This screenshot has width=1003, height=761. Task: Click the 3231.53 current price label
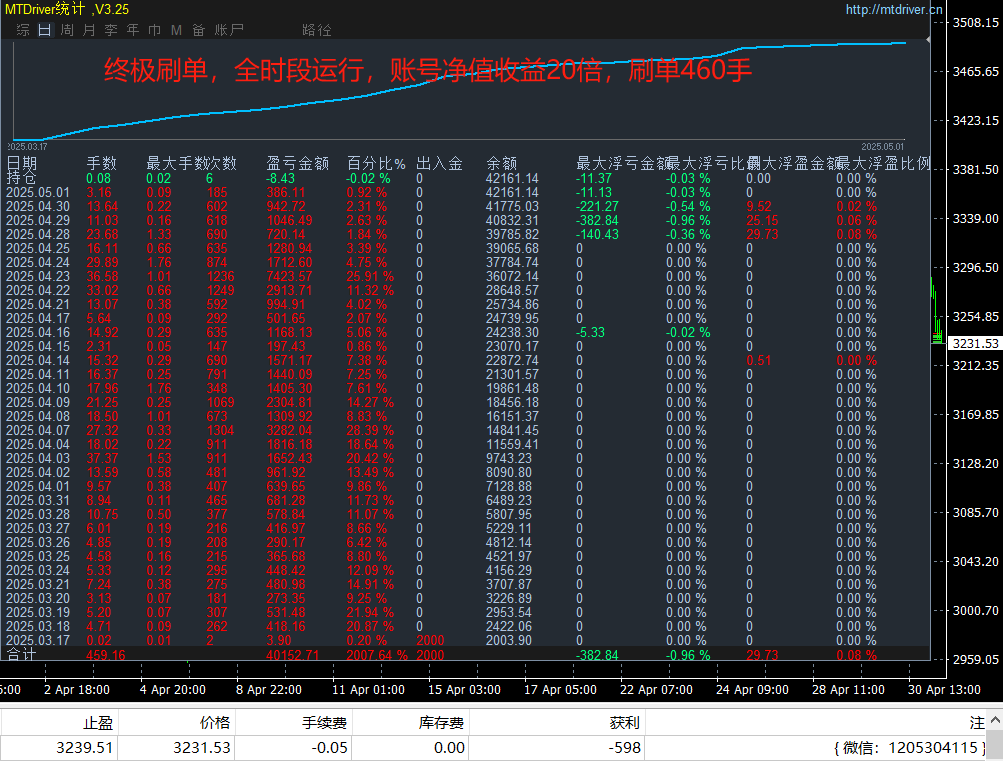pos(975,343)
